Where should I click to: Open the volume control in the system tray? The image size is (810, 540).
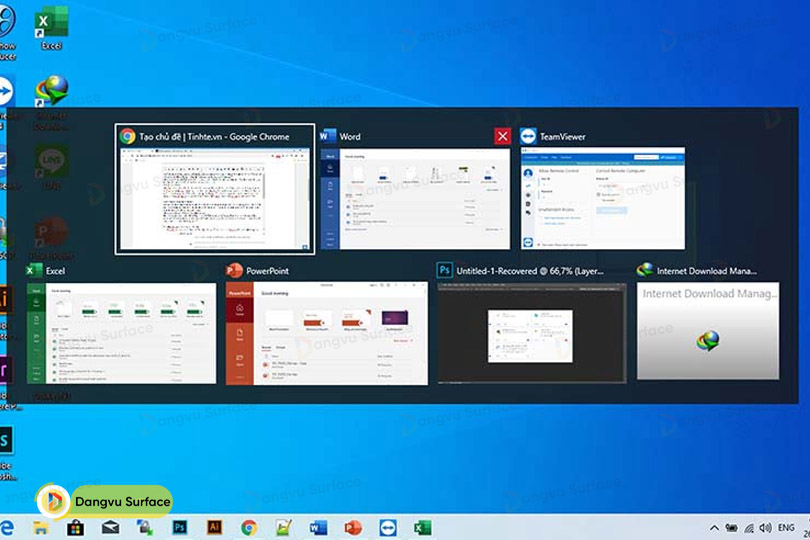click(765, 527)
